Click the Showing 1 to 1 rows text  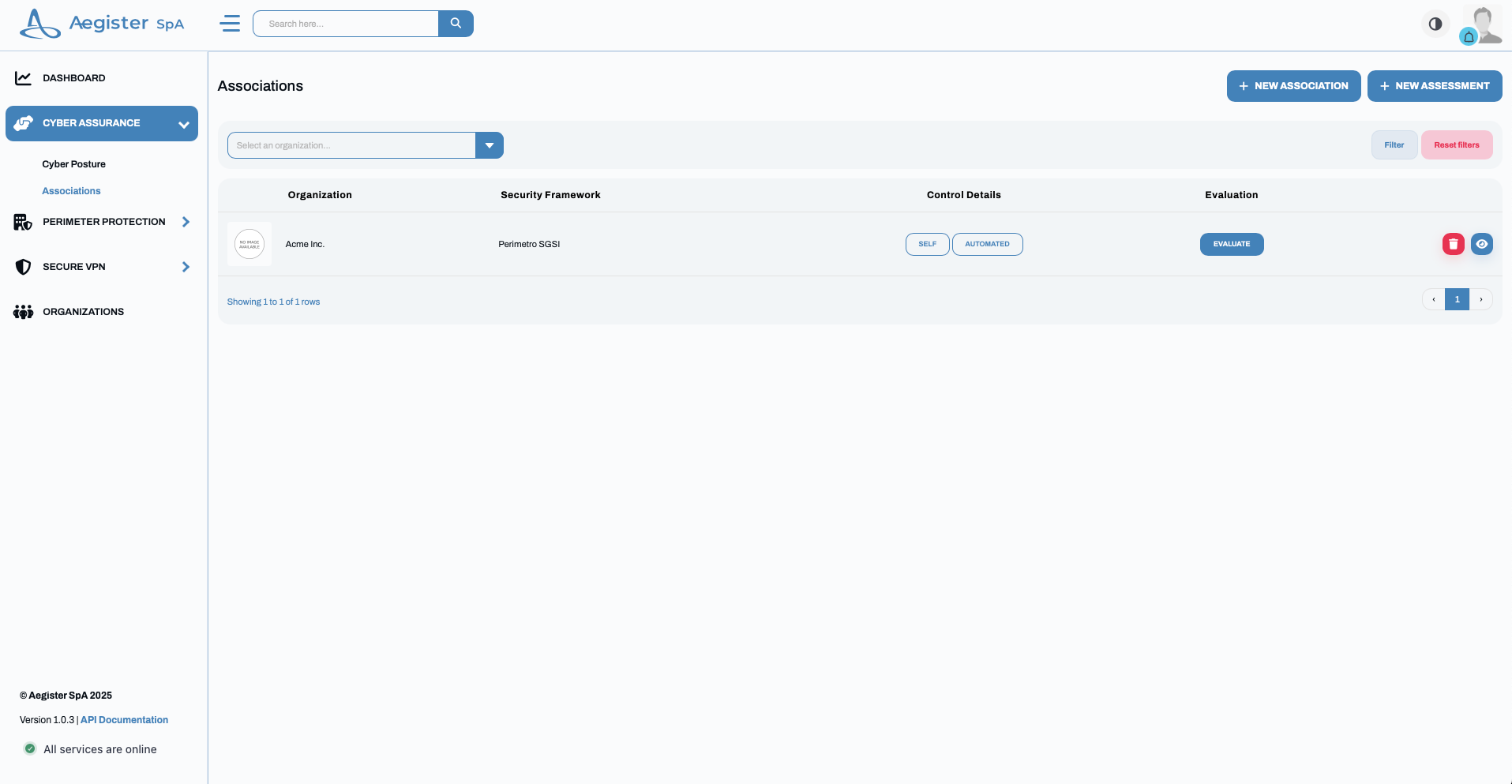273,302
